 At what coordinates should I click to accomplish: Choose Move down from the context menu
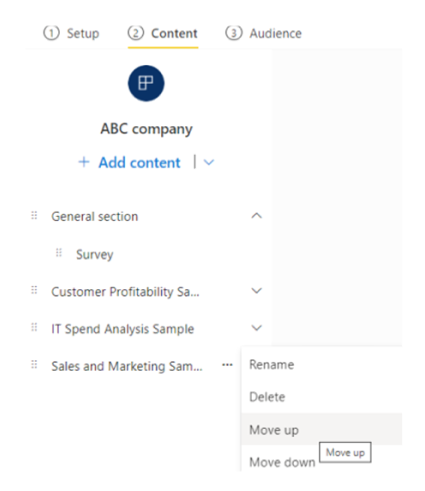click(282, 462)
